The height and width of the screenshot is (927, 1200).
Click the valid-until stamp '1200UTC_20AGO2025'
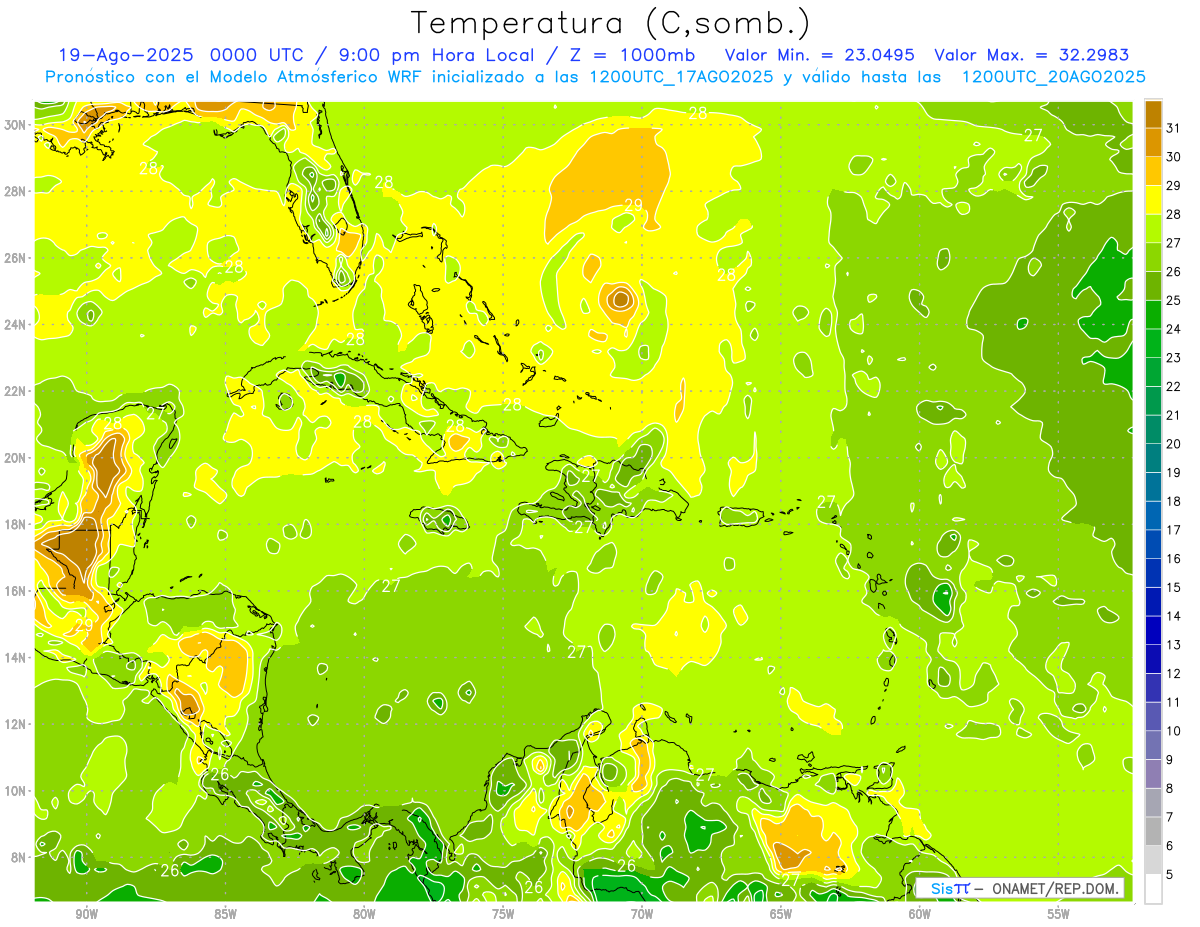coord(1053,77)
